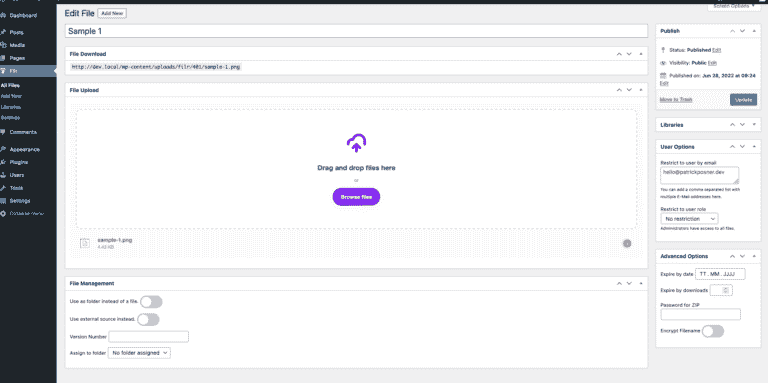768x383 pixels.
Task: Move Libraries panel down
Action: pos(743,125)
